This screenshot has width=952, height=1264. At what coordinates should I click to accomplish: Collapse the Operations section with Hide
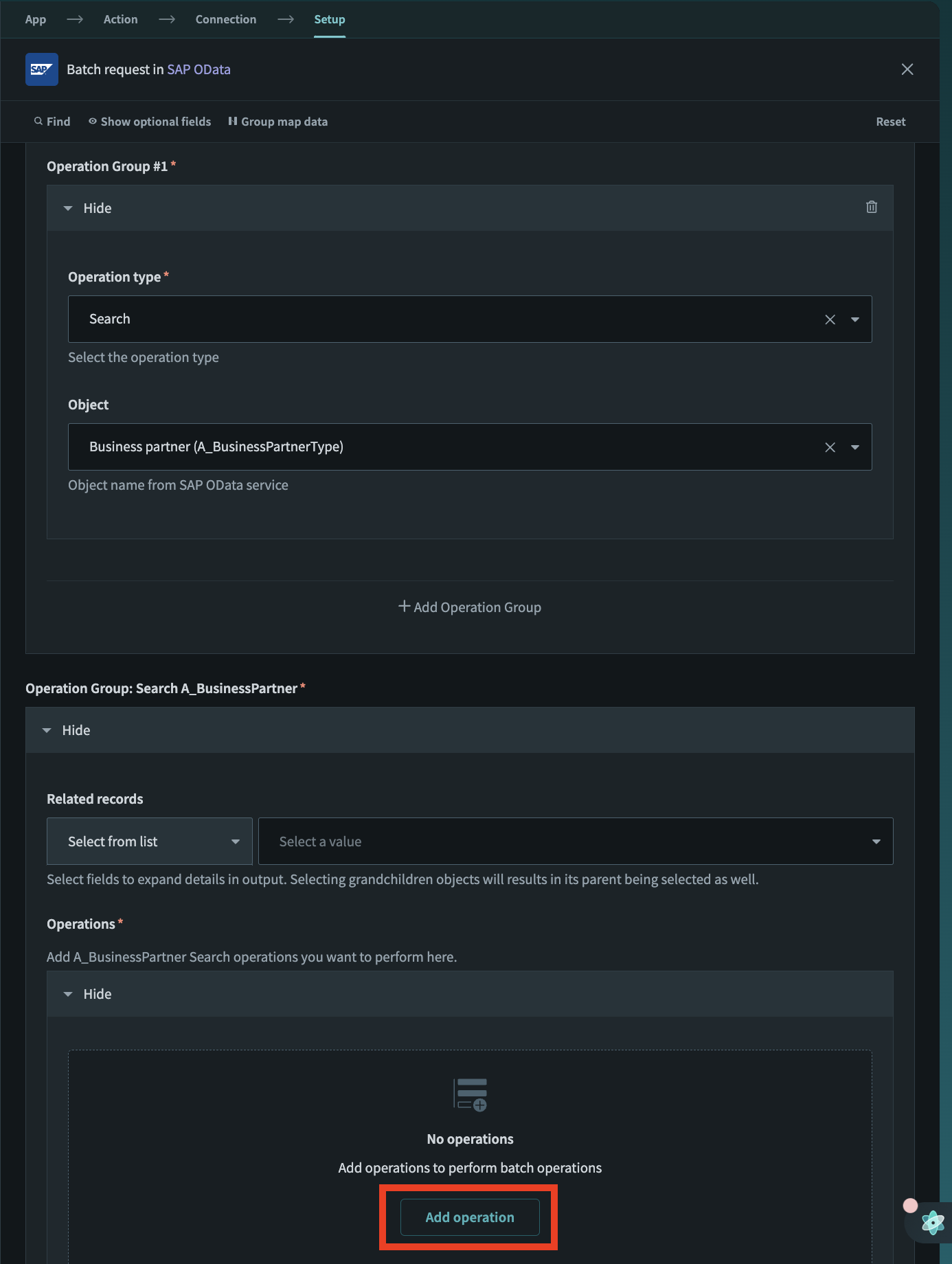tap(87, 994)
